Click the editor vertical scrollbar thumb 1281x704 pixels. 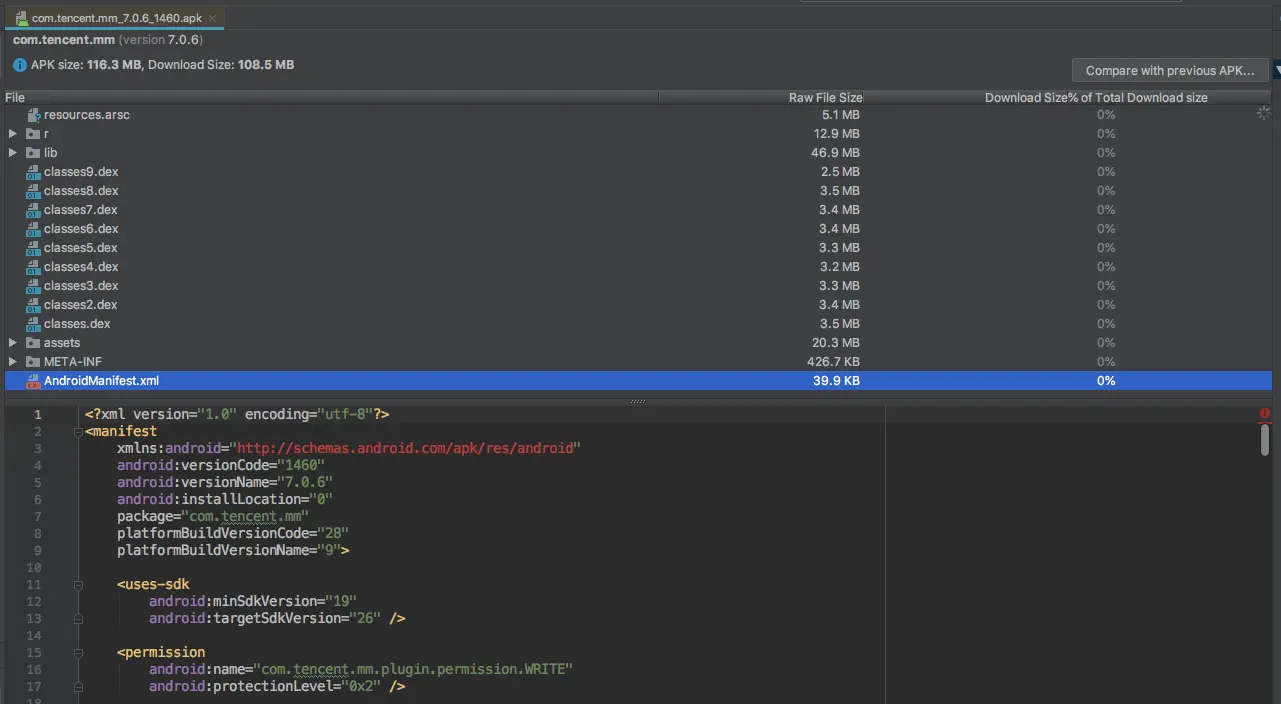point(1265,440)
